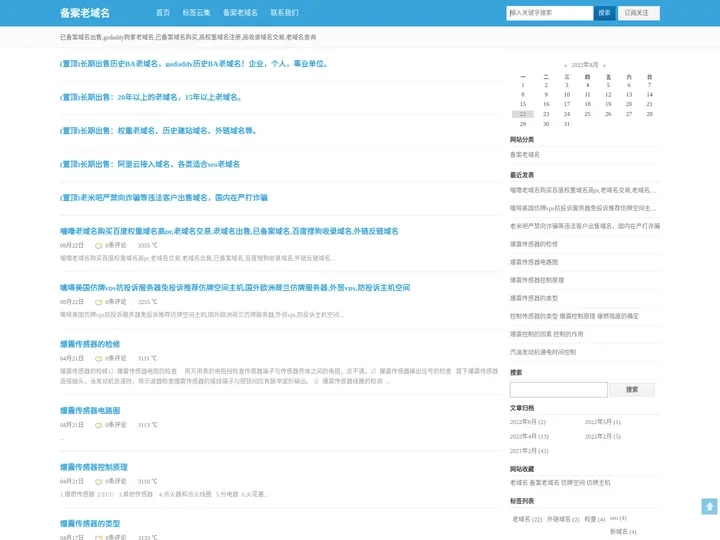Click the 老域名 (22) tag
Screen dimensions: 720x540
(x=527, y=519)
